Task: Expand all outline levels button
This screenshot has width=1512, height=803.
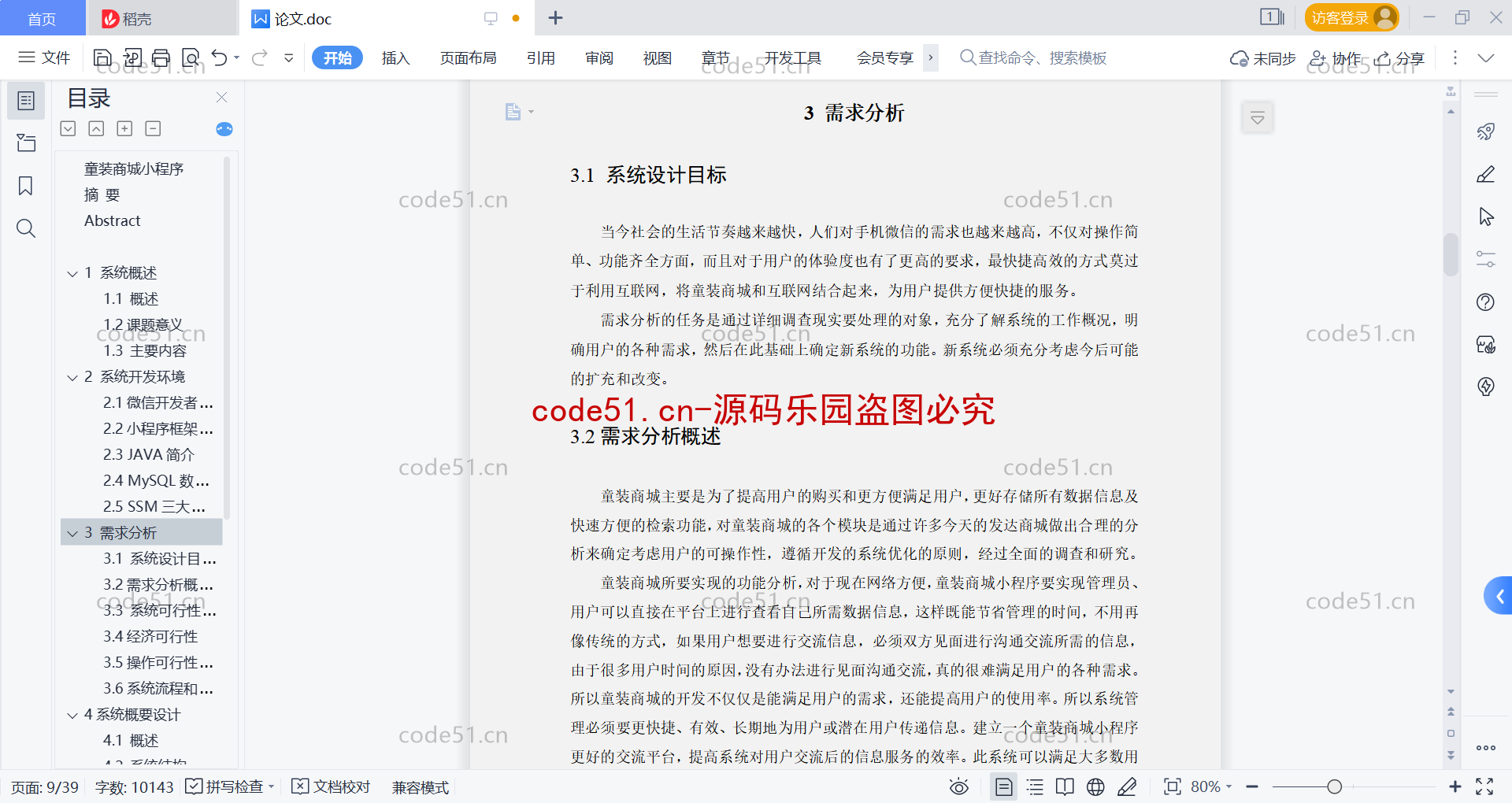Action: pos(69,128)
